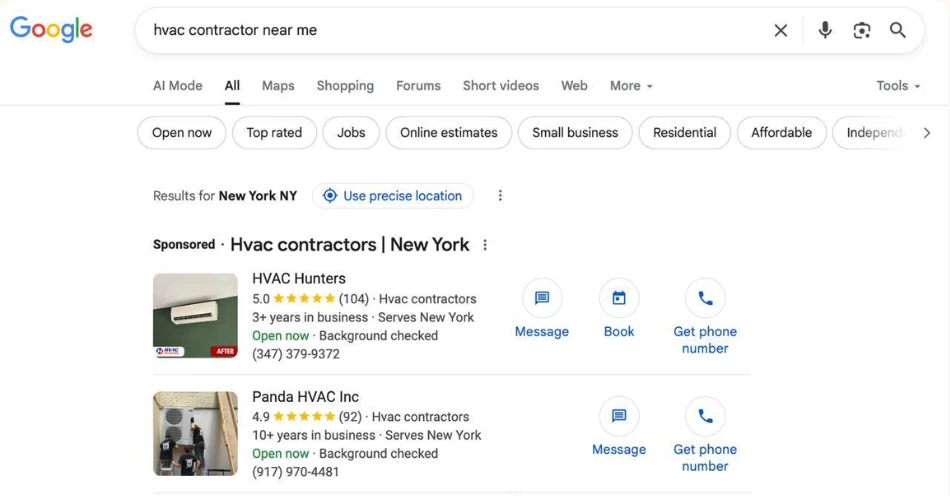Screen dimensions: 950x496
Task: Open the Tools dropdown
Action: tap(897, 86)
